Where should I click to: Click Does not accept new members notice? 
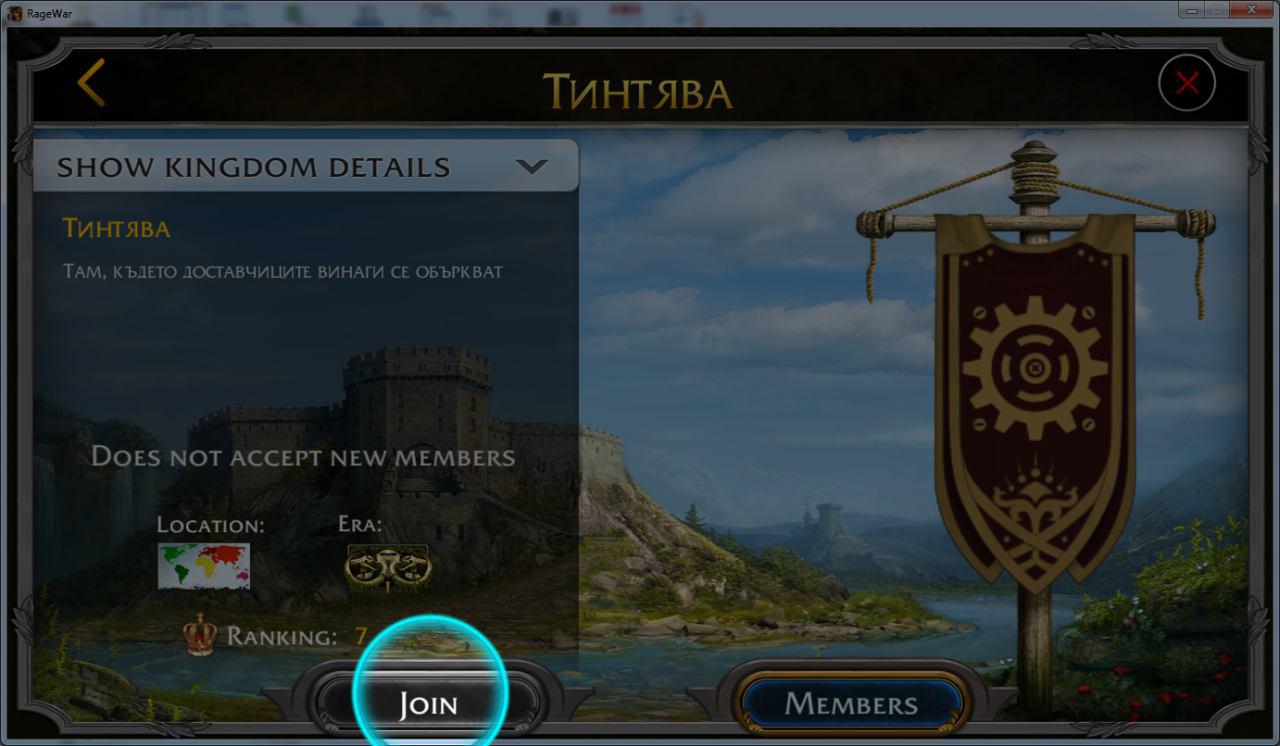303,457
